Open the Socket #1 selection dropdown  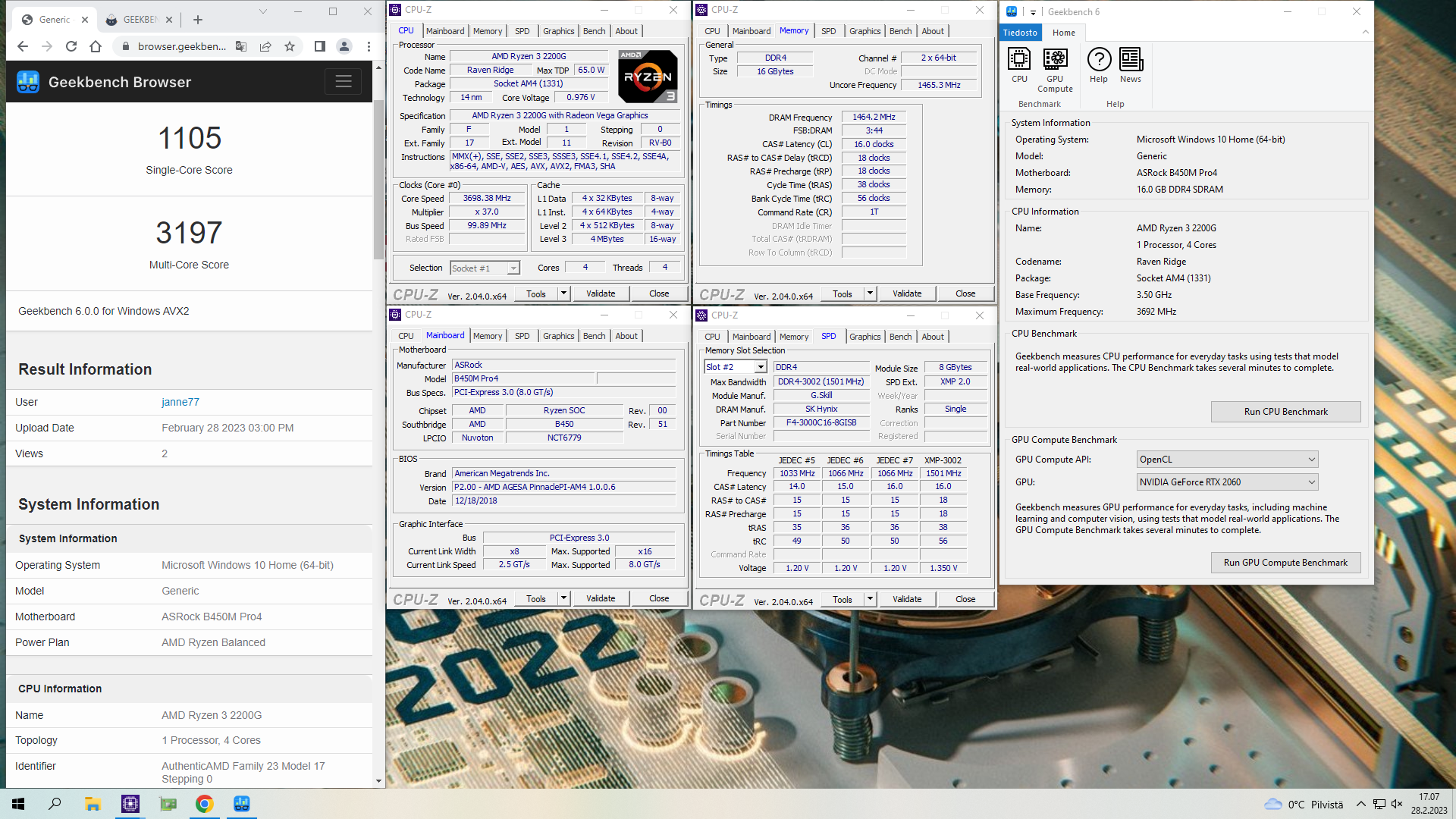[x=485, y=268]
